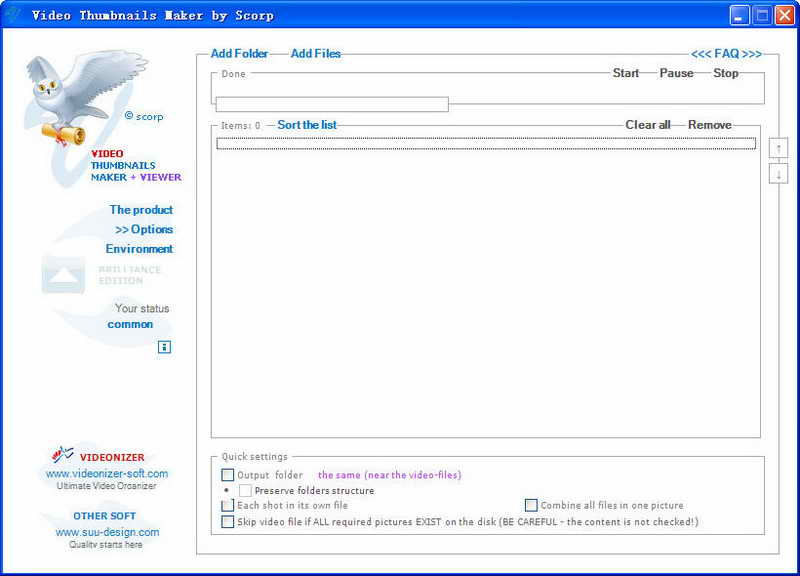Screen dimensions: 800x576
Task: Expand the Options menu in sidebar
Action: [x=144, y=230]
